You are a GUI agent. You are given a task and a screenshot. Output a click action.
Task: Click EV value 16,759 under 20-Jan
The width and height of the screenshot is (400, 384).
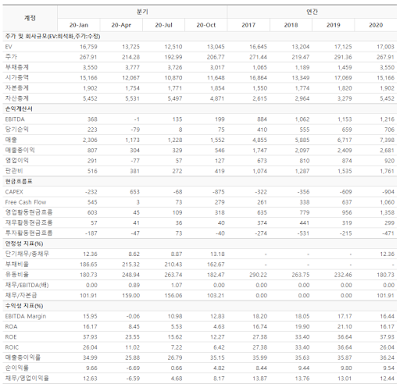89,47
